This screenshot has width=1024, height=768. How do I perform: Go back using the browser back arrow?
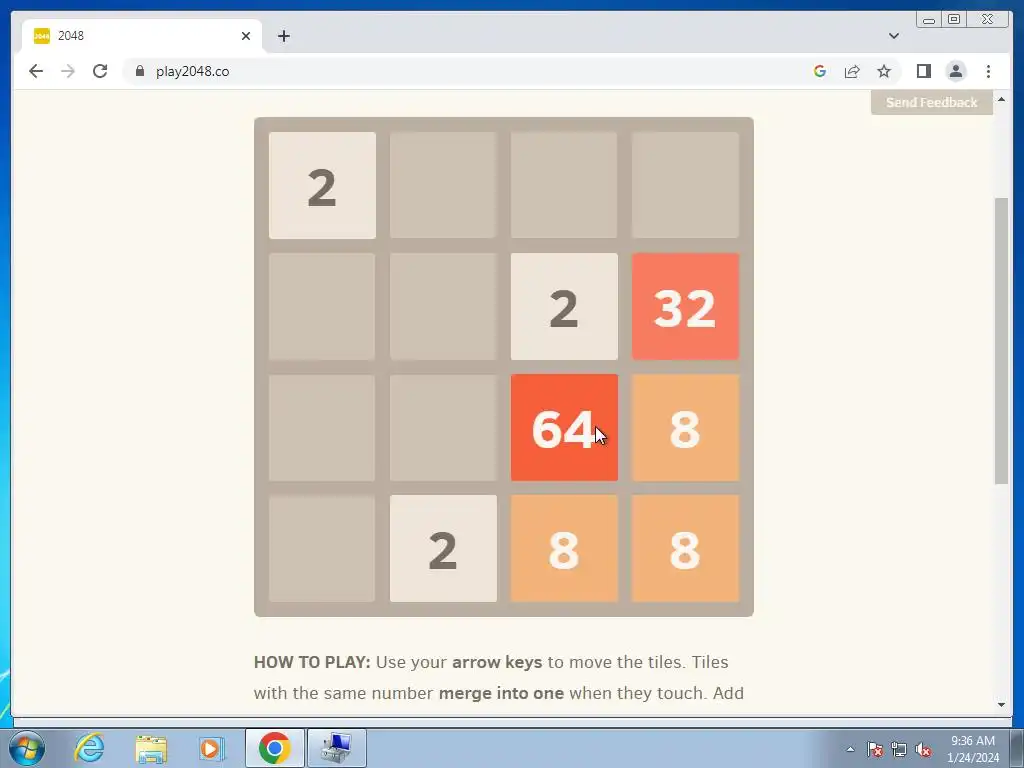[36, 71]
